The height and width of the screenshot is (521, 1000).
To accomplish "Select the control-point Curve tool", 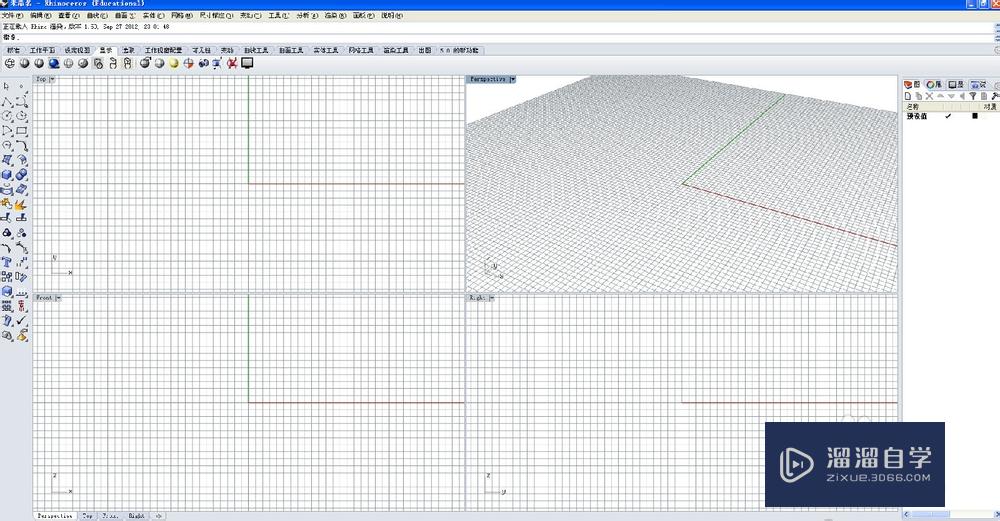I will (x=22, y=101).
